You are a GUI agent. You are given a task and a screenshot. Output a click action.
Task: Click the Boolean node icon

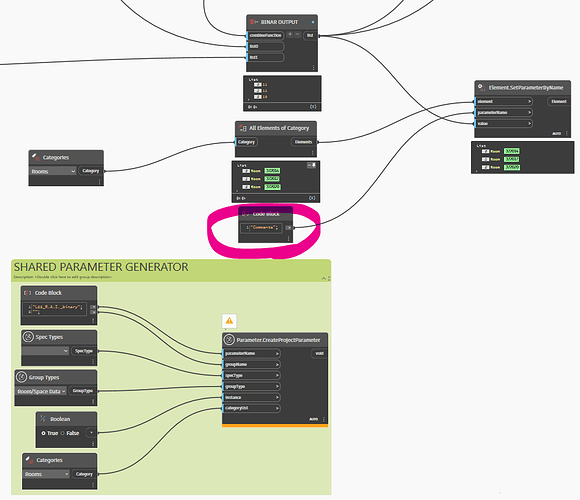[x=43, y=419]
